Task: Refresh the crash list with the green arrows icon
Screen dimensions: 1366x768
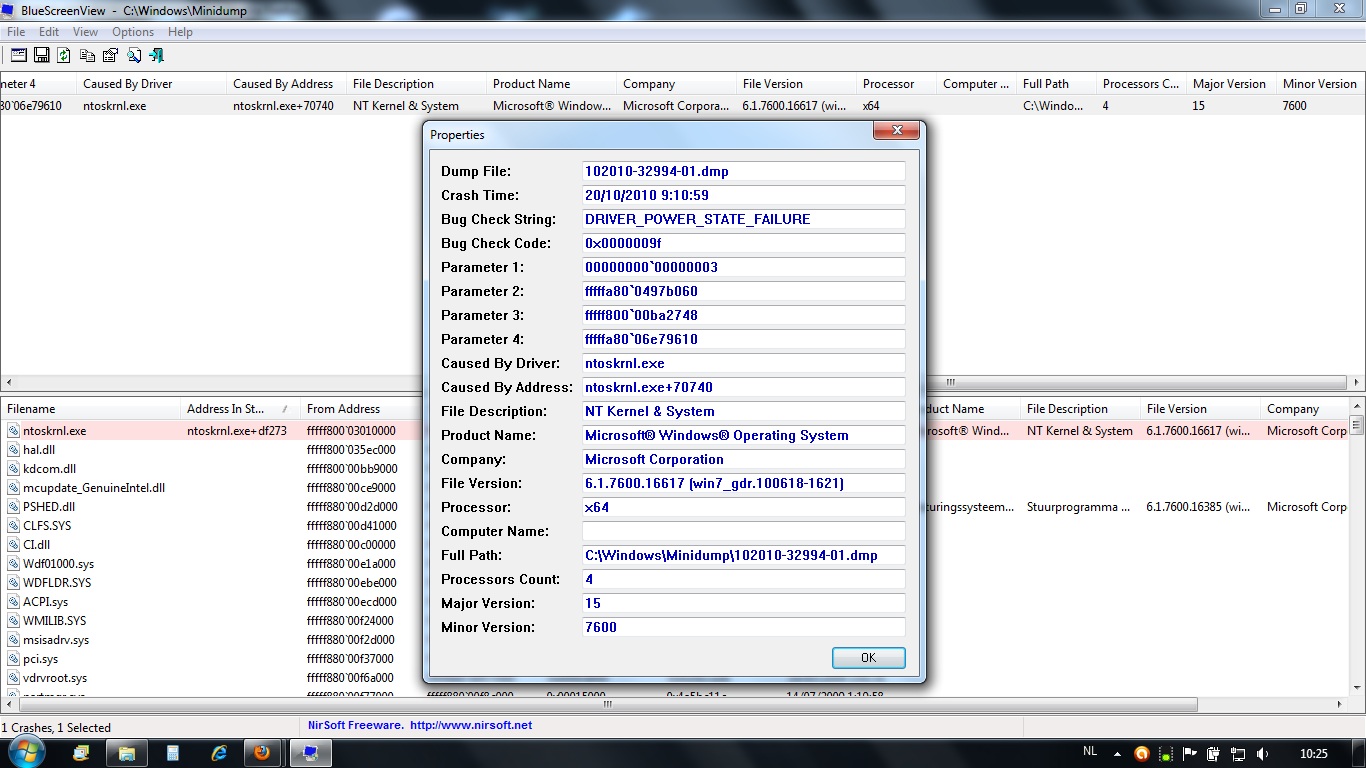Action: click(x=64, y=55)
